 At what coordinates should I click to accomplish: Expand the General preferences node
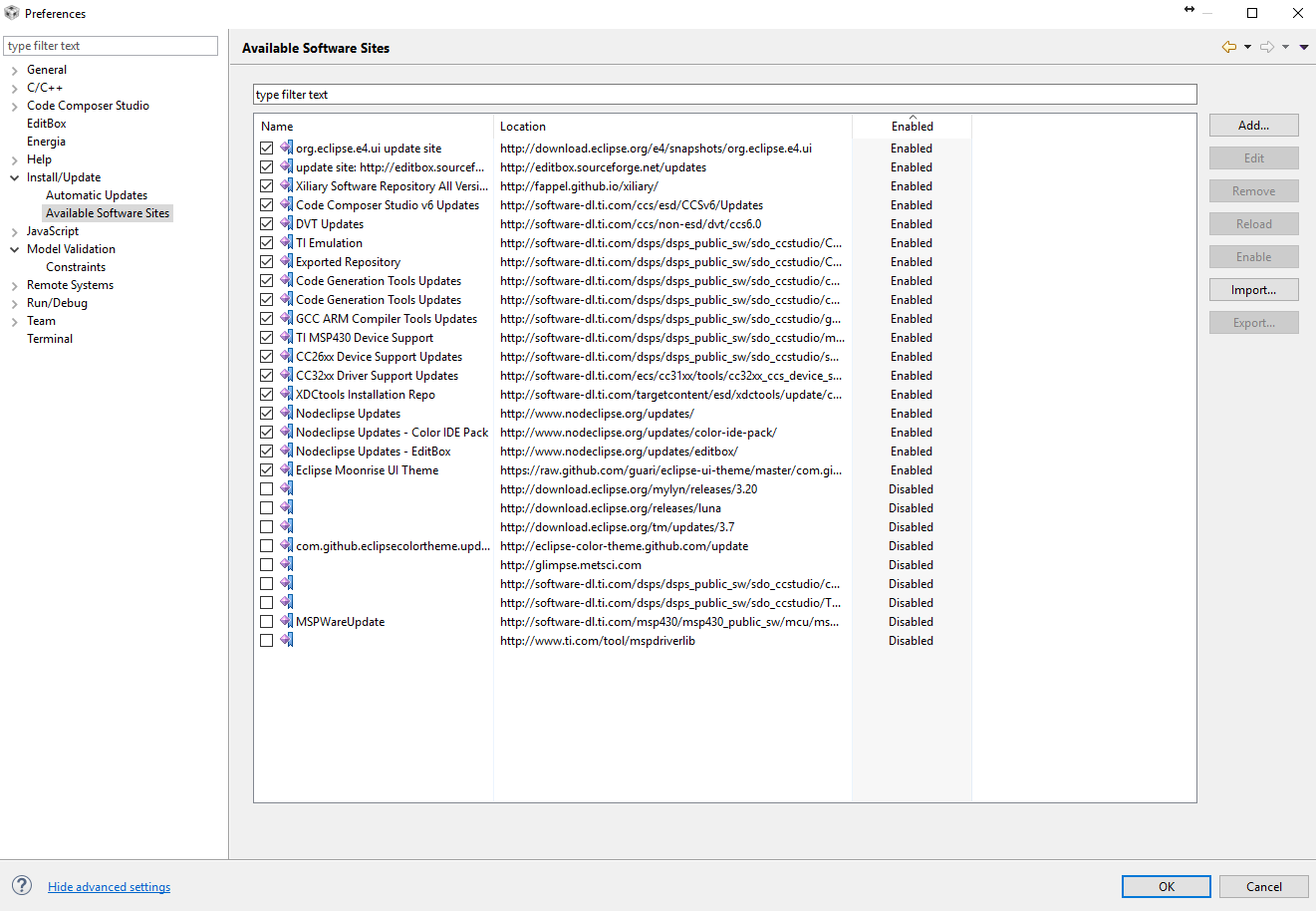pos(14,70)
